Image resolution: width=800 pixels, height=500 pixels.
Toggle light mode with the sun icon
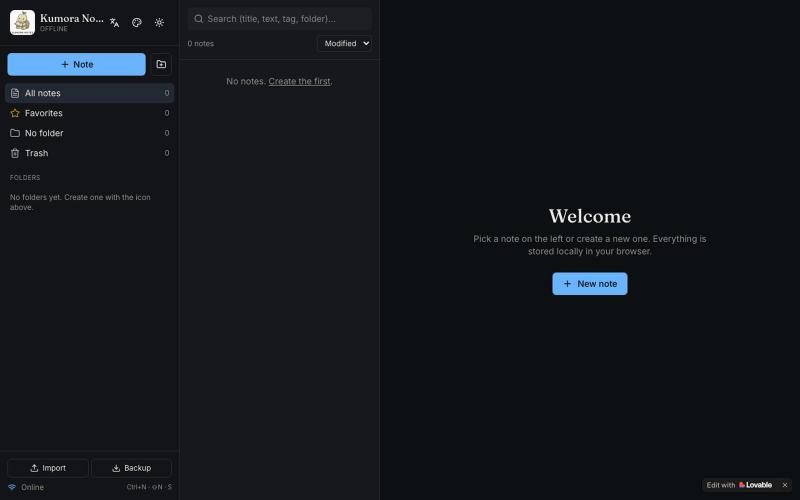pos(159,22)
